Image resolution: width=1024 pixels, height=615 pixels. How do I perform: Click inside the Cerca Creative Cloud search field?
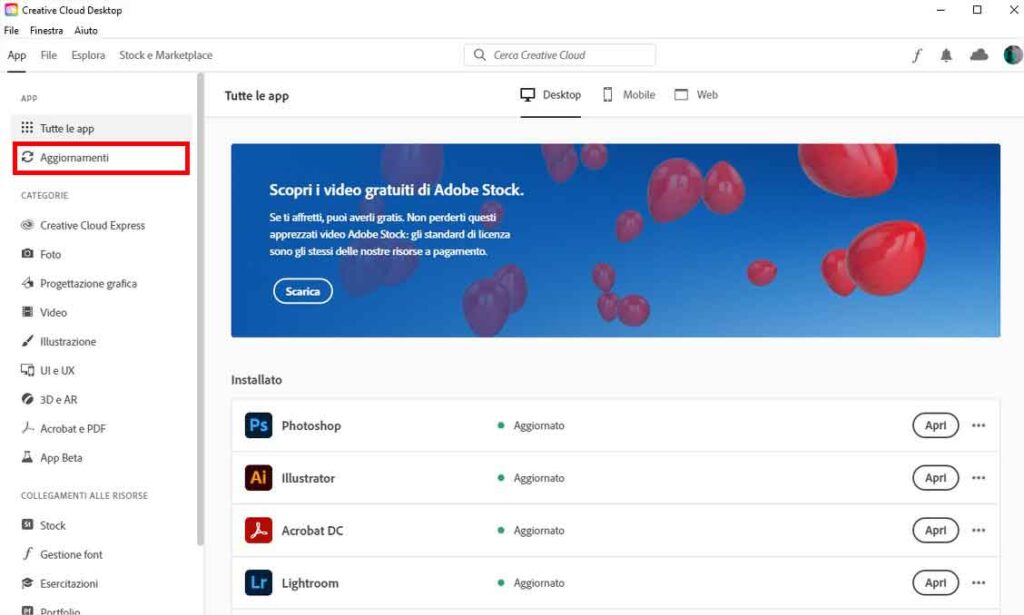(x=560, y=54)
